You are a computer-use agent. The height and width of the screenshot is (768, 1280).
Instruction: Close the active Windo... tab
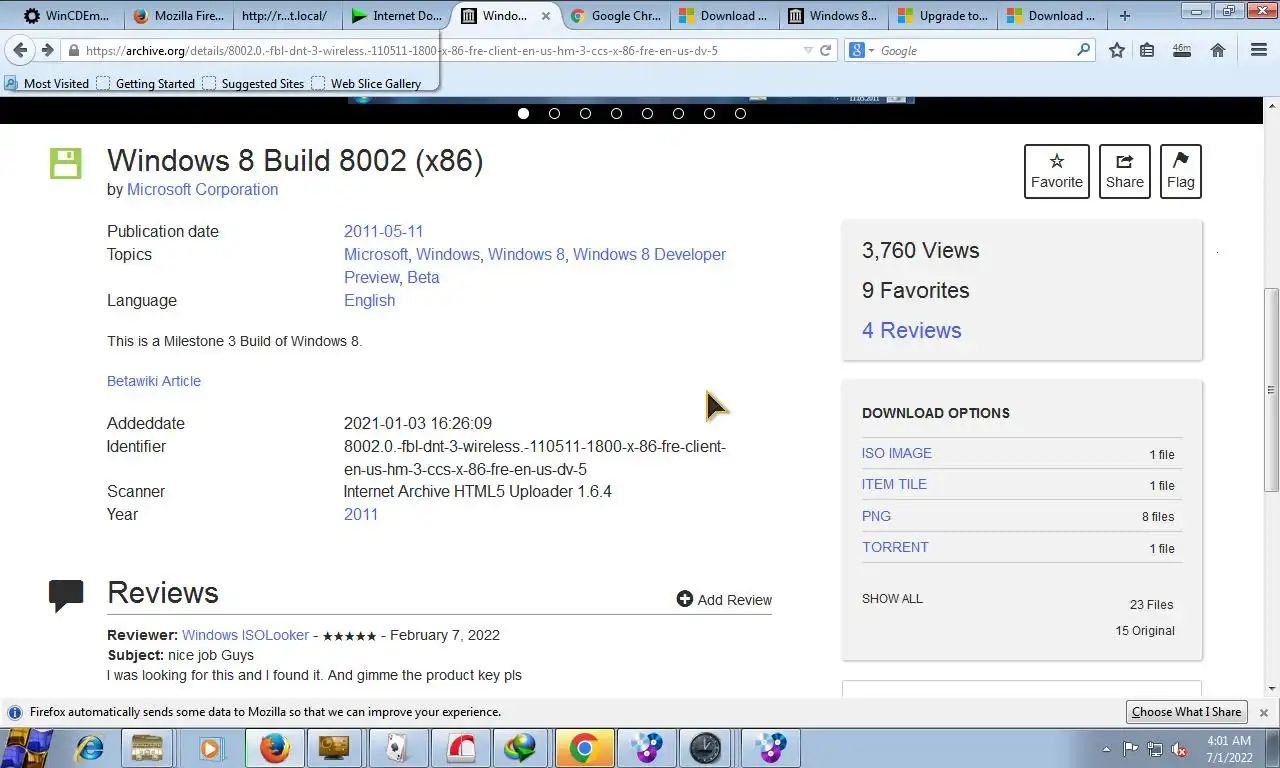545,16
